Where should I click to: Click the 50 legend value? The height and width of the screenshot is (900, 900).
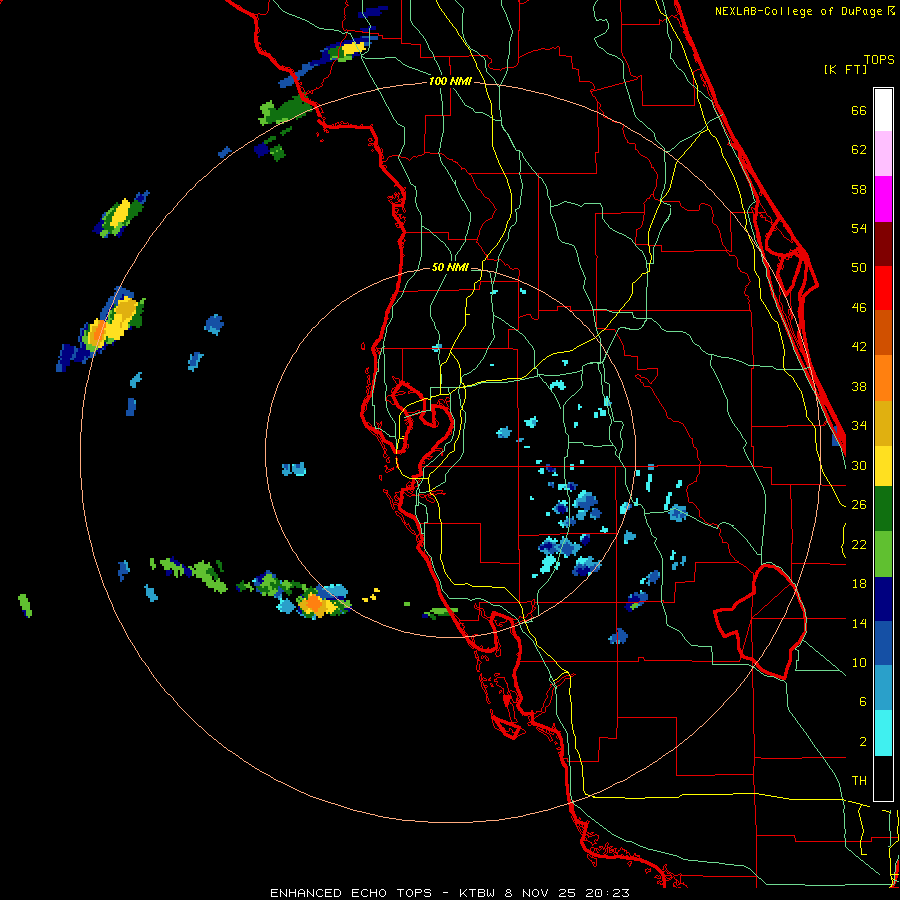tap(859, 268)
